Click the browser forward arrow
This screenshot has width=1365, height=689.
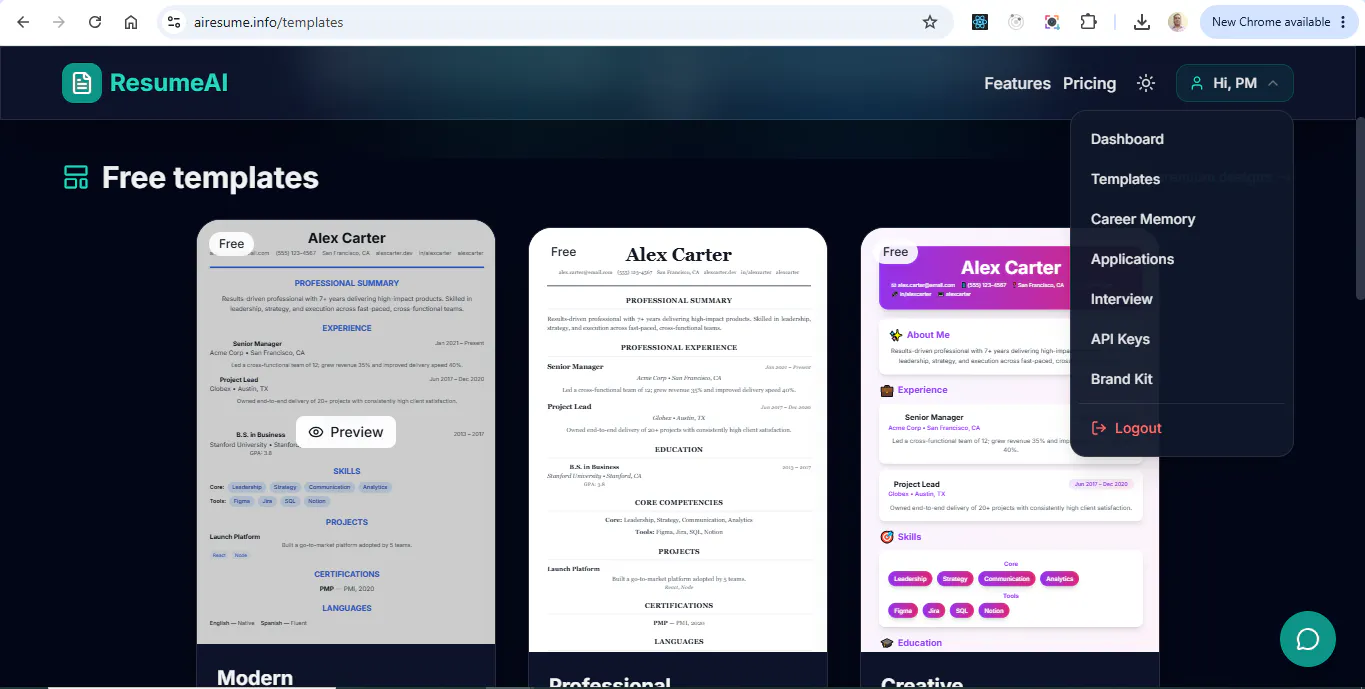click(59, 22)
